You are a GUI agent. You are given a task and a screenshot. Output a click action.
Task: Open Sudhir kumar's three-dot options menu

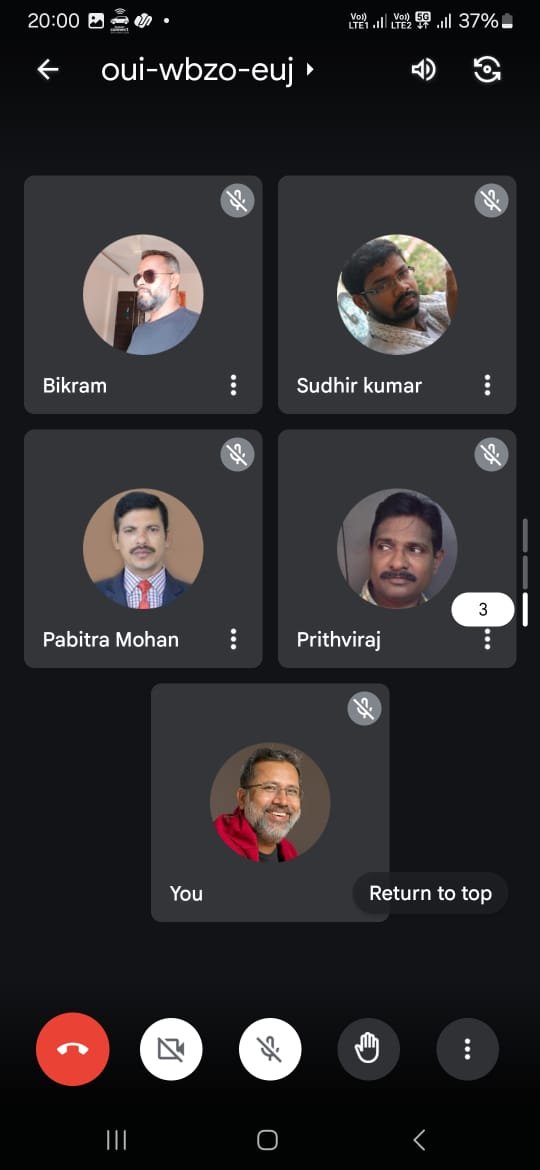point(487,385)
